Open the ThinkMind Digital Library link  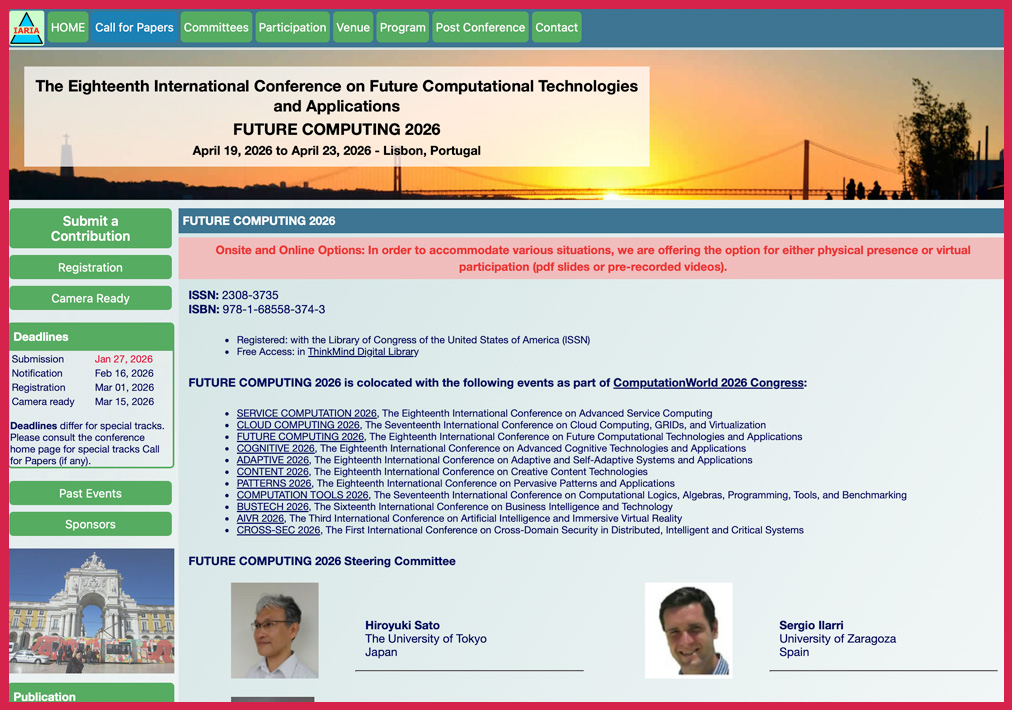point(363,352)
